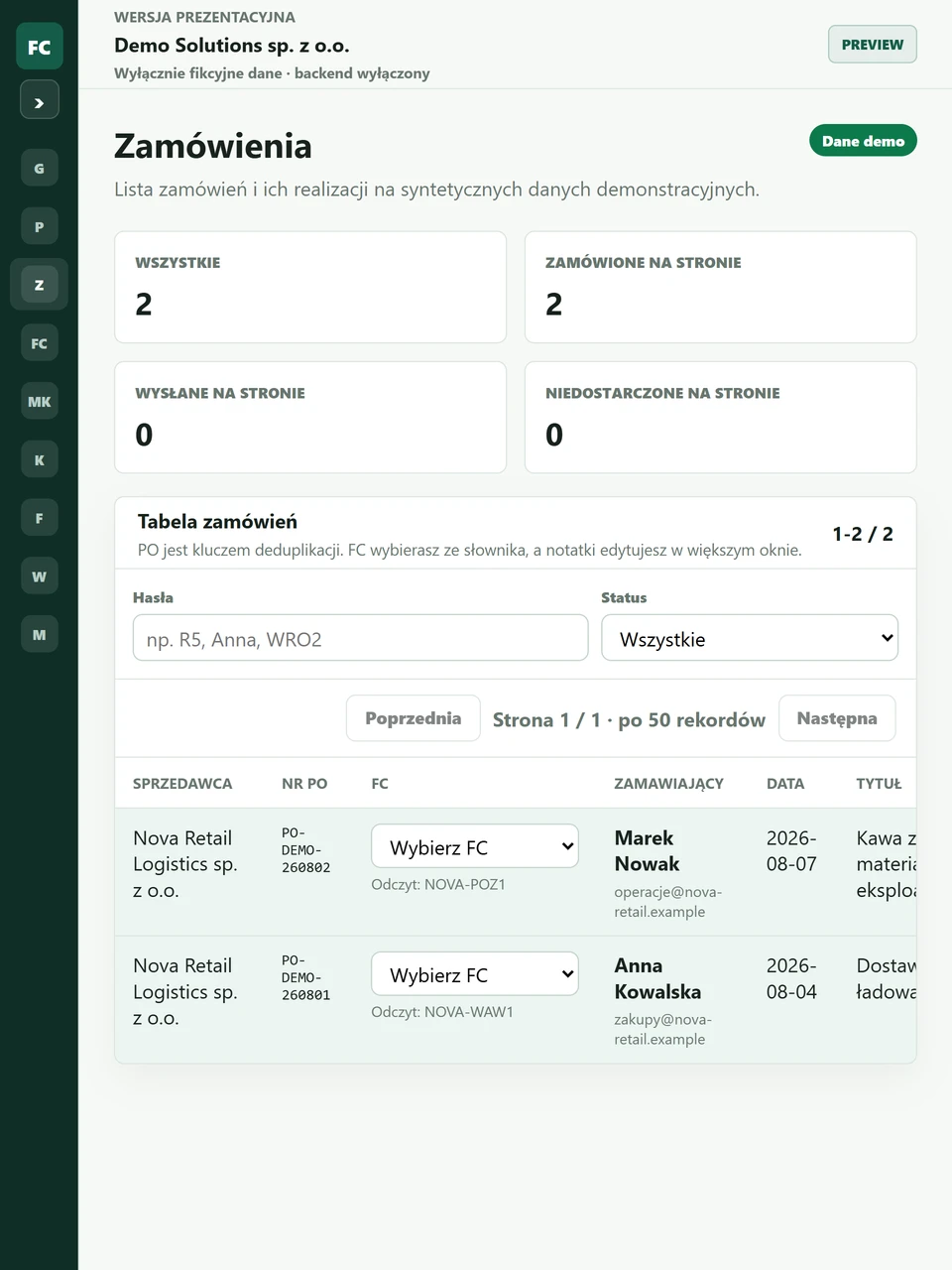This screenshot has height=1270, width=952.
Task: Select PO number PO-DEMO-260801
Action: tap(305, 977)
